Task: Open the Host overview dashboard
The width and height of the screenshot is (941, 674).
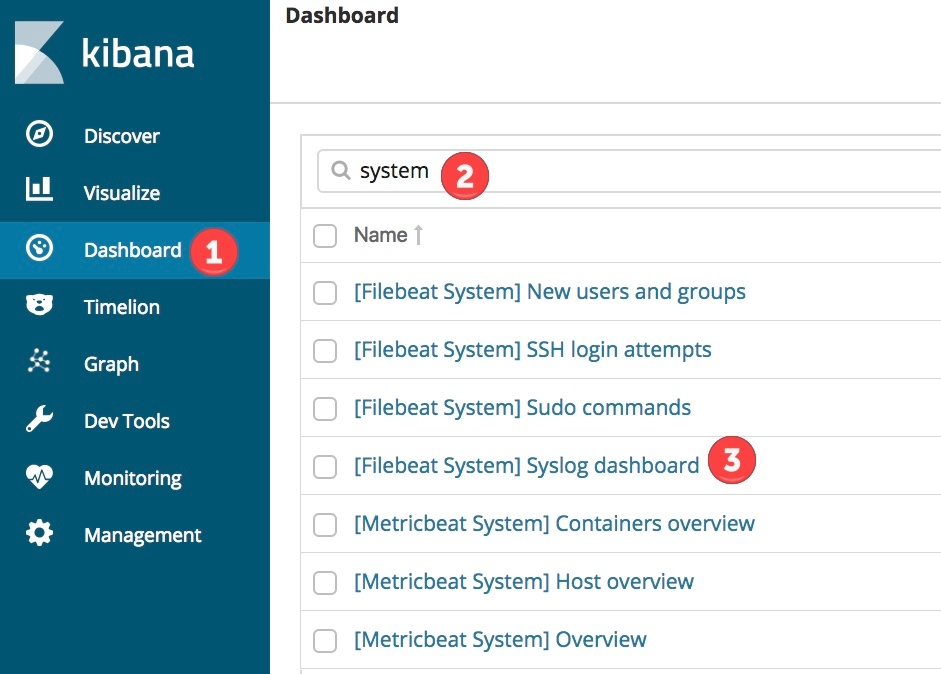Action: (524, 582)
